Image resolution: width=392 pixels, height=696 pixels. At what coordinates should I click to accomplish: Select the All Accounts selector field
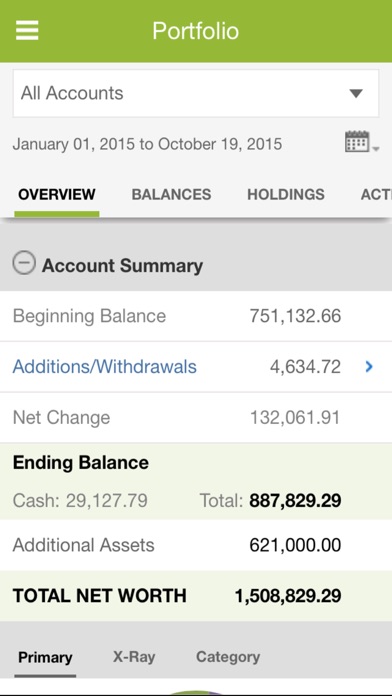196,93
